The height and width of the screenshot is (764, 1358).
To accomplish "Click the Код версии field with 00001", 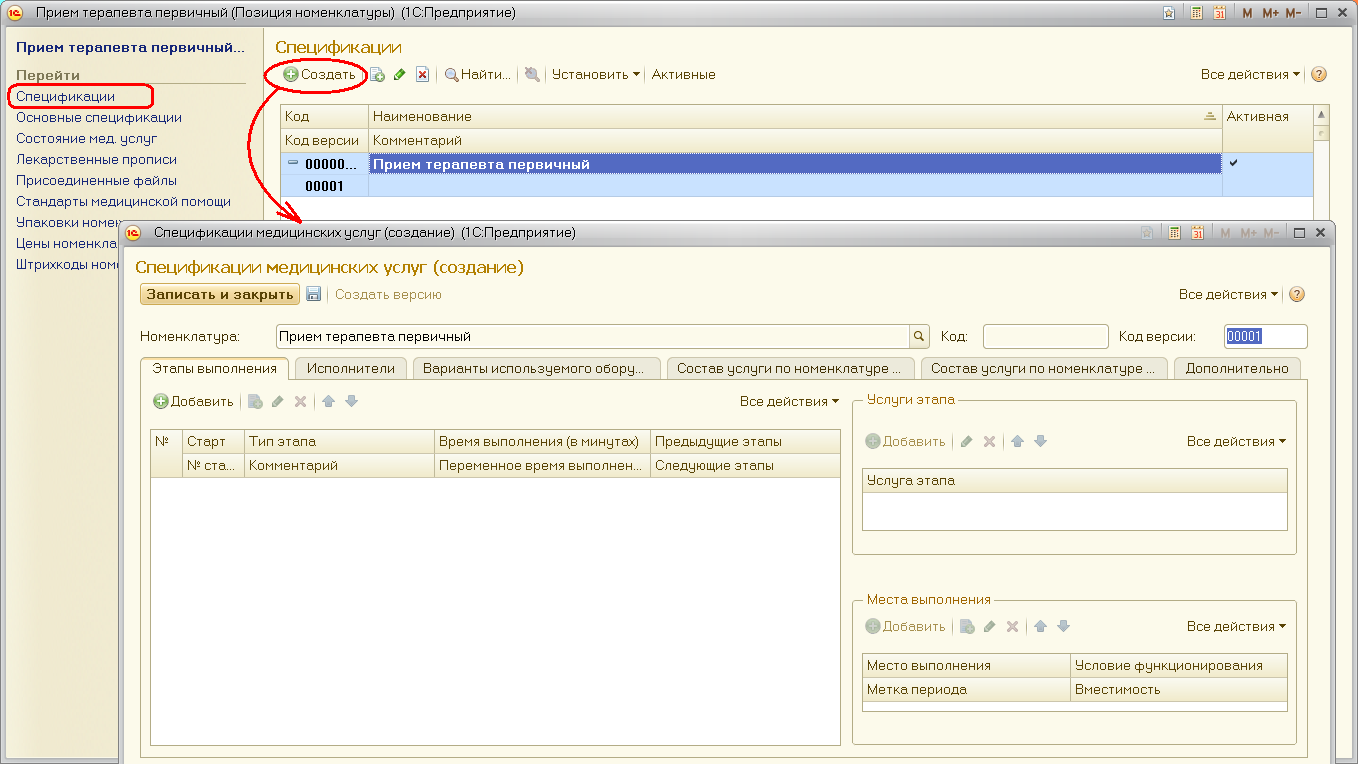I will pos(1266,336).
